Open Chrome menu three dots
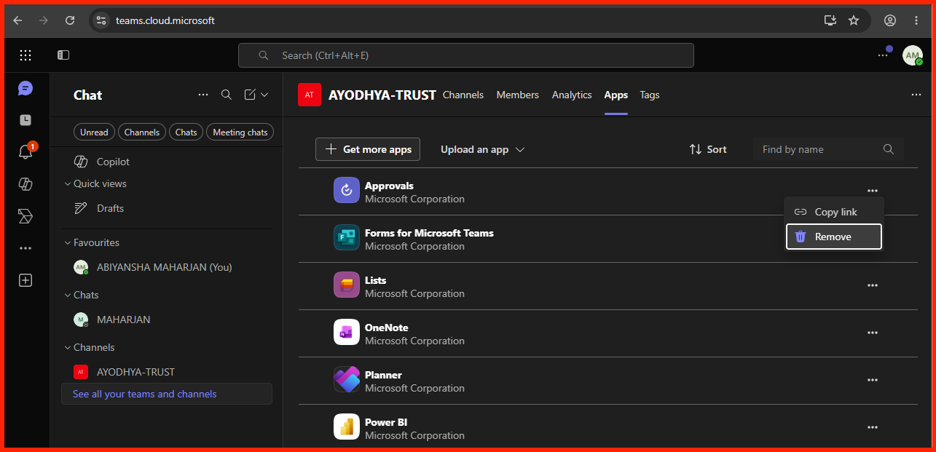This screenshot has height=452, width=936. [x=916, y=21]
